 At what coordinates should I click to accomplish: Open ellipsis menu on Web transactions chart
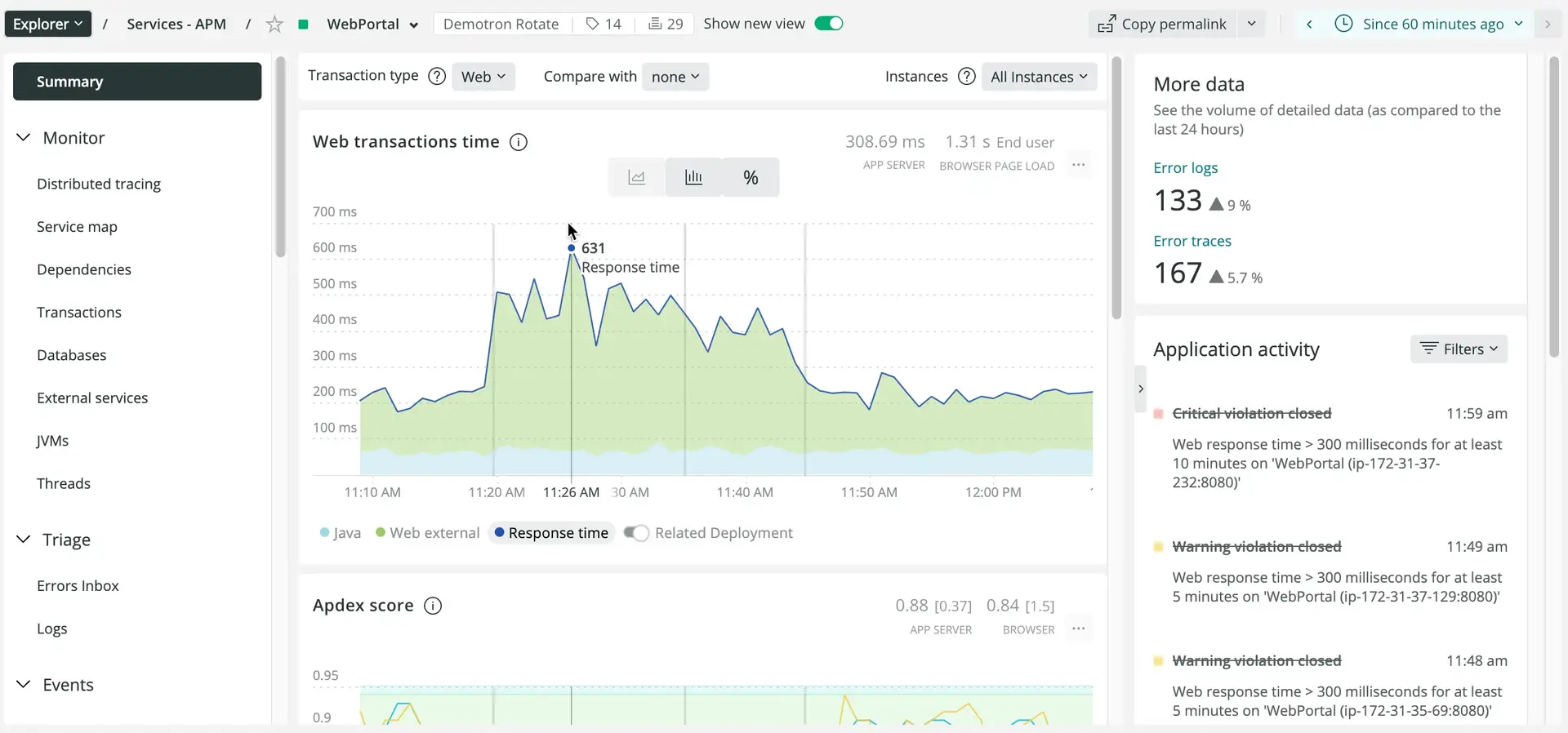pyautogui.click(x=1078, y=165)
